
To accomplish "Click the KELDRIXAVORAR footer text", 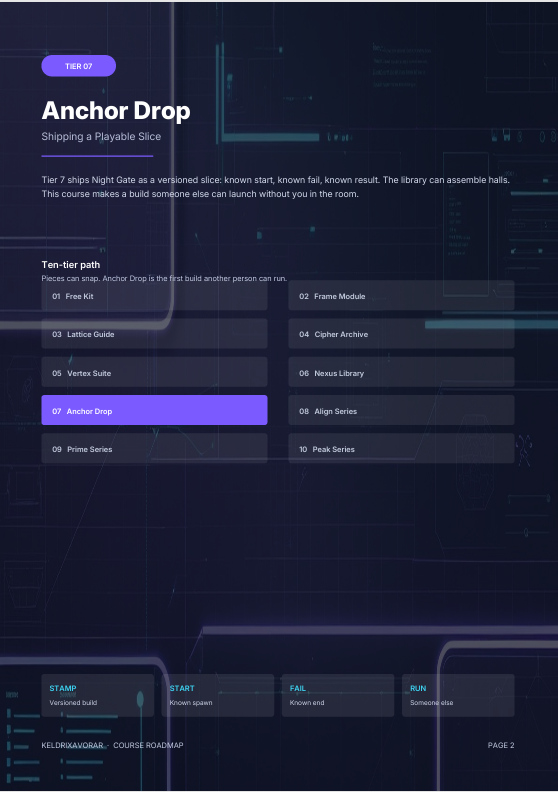I will [x=72, y=745].
